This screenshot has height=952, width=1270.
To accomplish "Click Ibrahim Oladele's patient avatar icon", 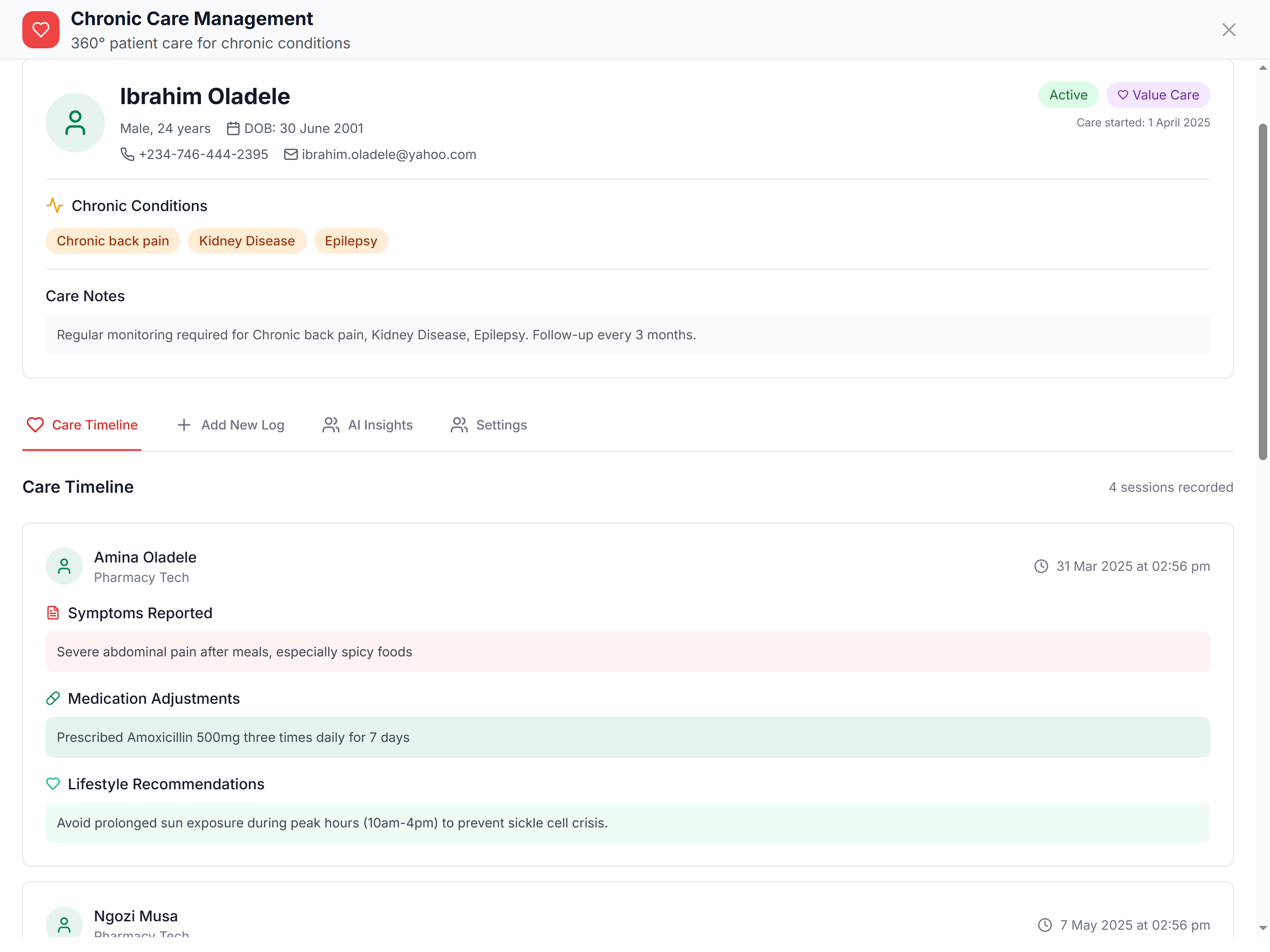I will (x=75, y=123).
